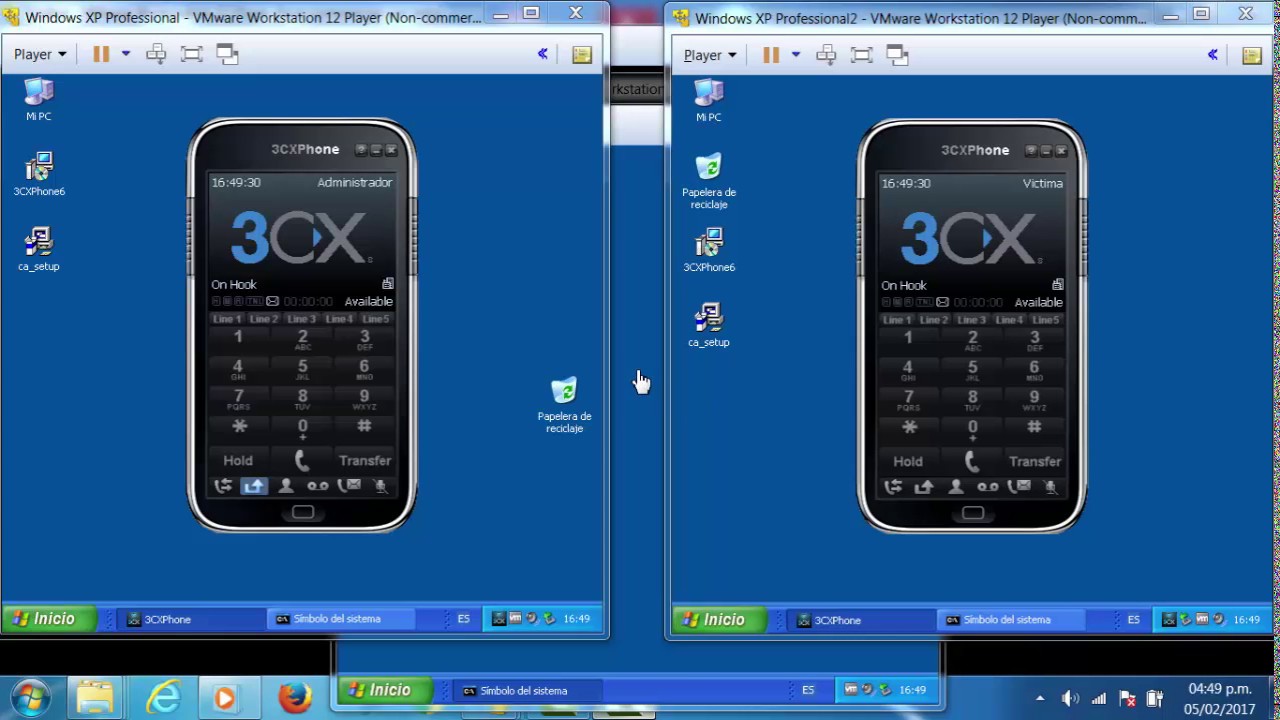Pause the left Windows XP virtual machine
The width and height of the screenshot is (1280, 720).
click(x=101, y=54)
